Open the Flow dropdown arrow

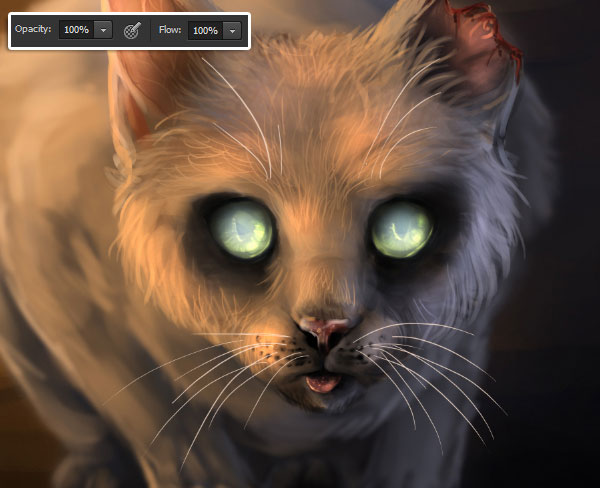(232, 31)
